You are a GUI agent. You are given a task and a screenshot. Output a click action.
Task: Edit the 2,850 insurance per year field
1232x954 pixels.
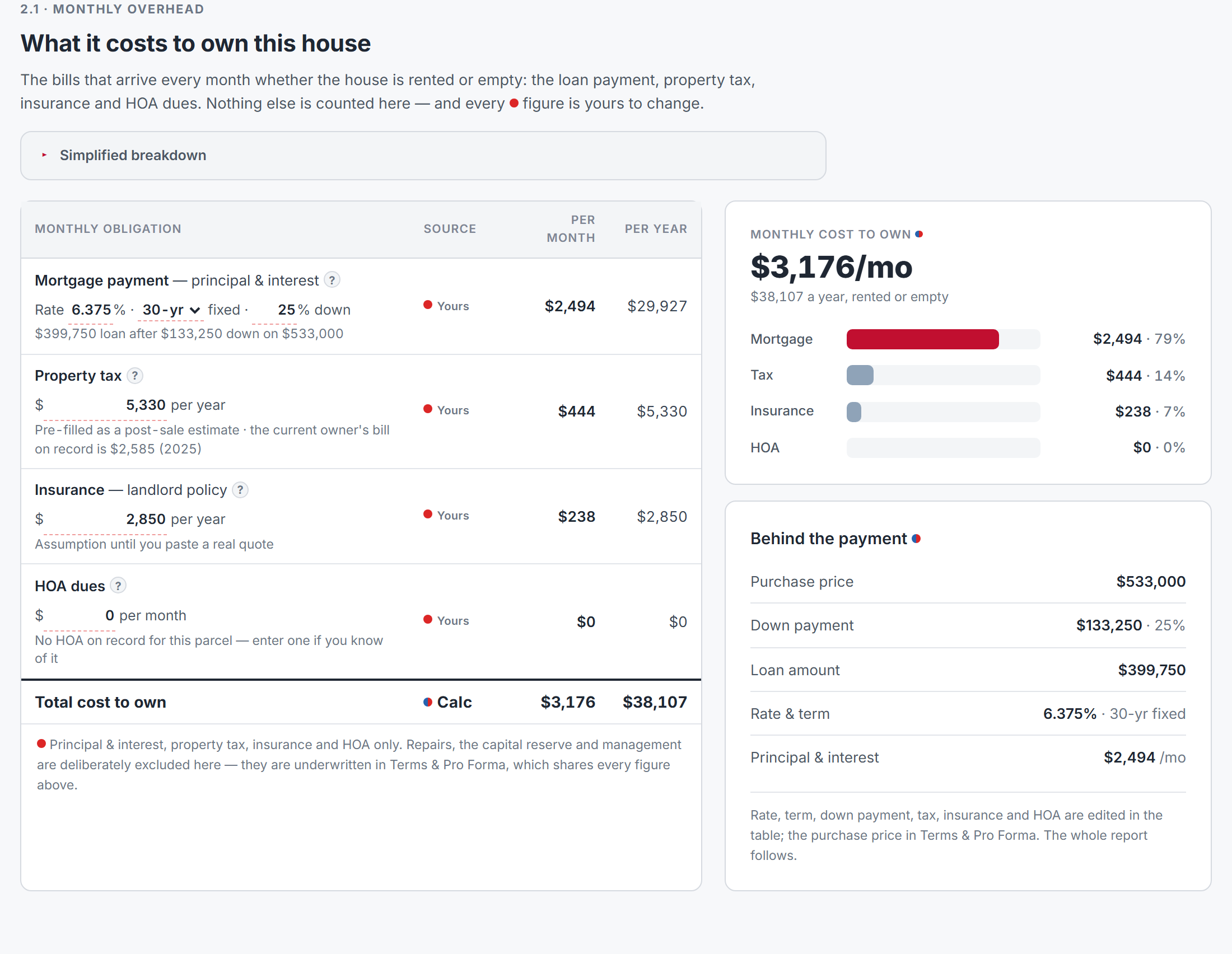click(105, 520)
